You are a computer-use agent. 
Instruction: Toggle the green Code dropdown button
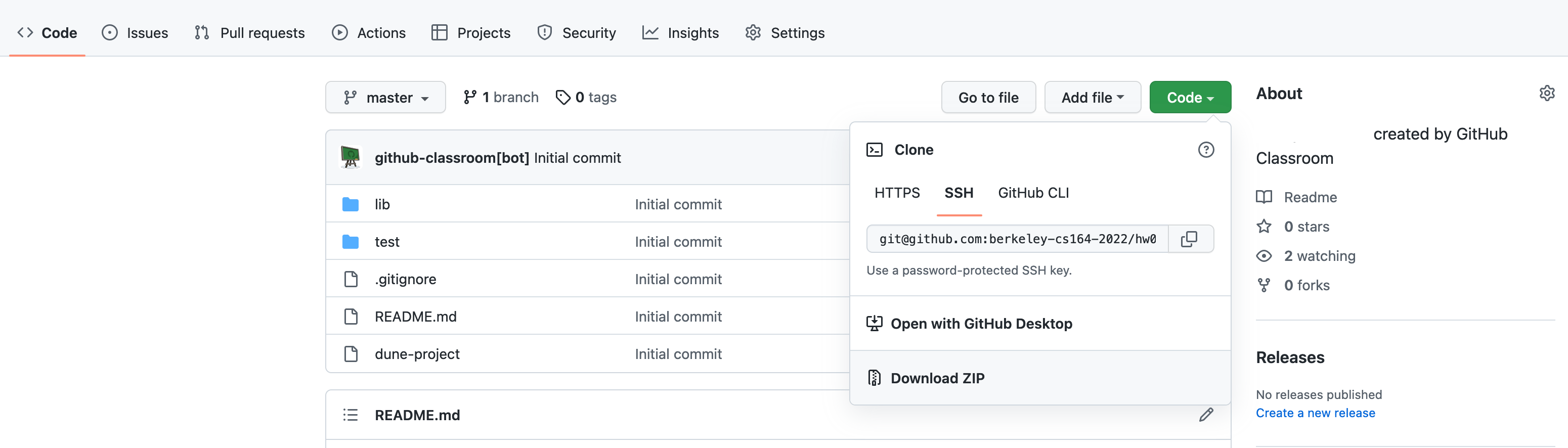click(1190, 98)
